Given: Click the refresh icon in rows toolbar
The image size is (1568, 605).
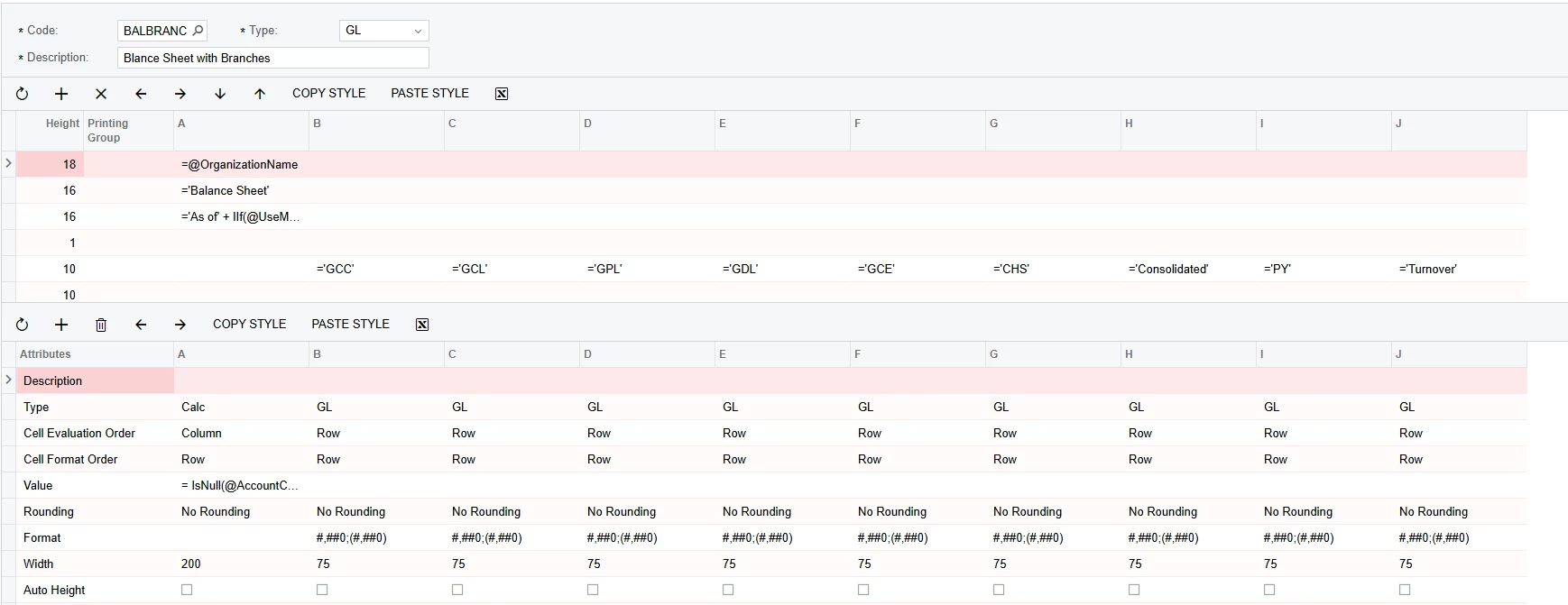Looking at the screenshot, I should point(23,94).
